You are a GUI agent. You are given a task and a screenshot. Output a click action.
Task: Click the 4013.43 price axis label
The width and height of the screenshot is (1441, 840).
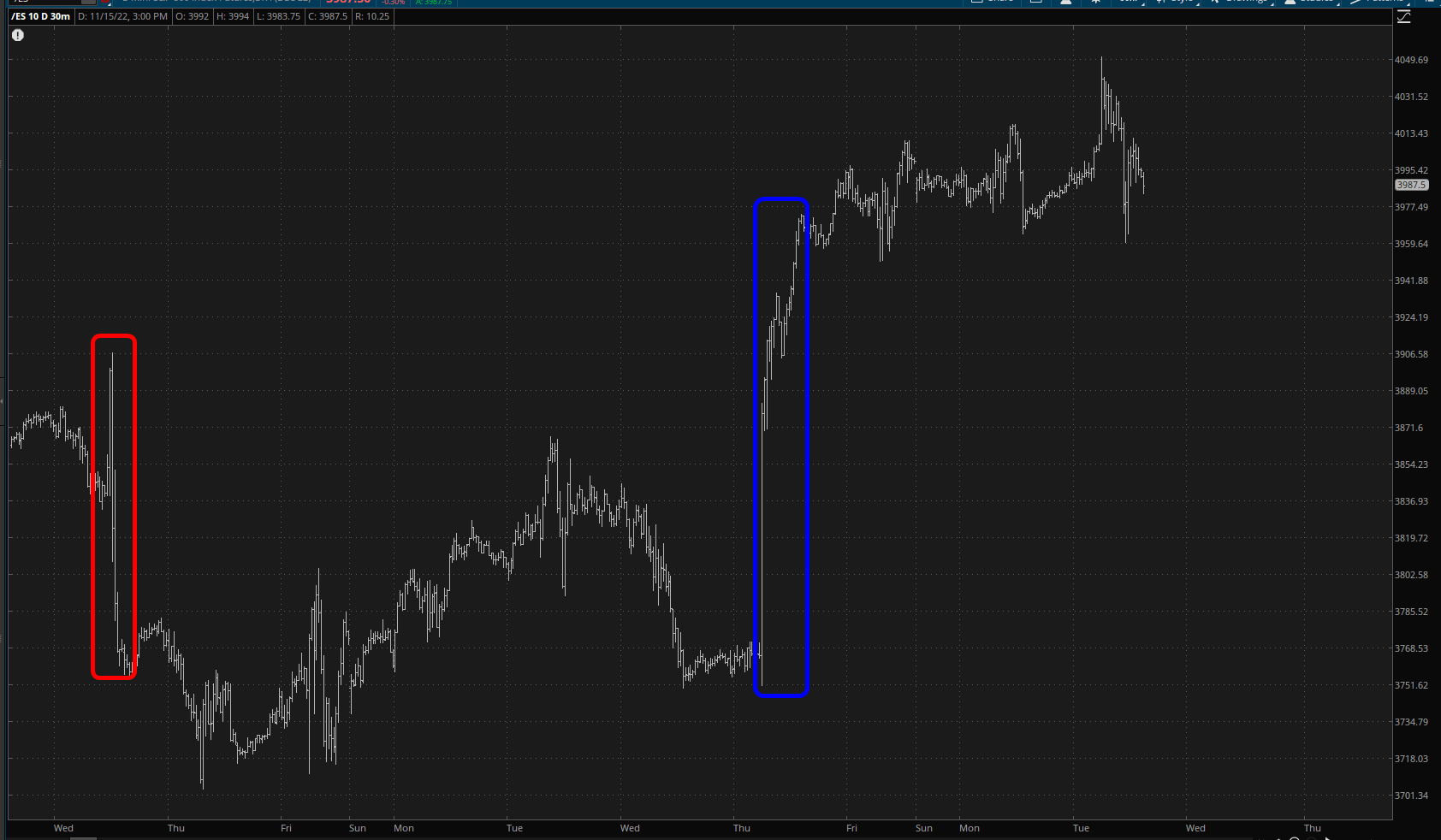pos(1411,133)
